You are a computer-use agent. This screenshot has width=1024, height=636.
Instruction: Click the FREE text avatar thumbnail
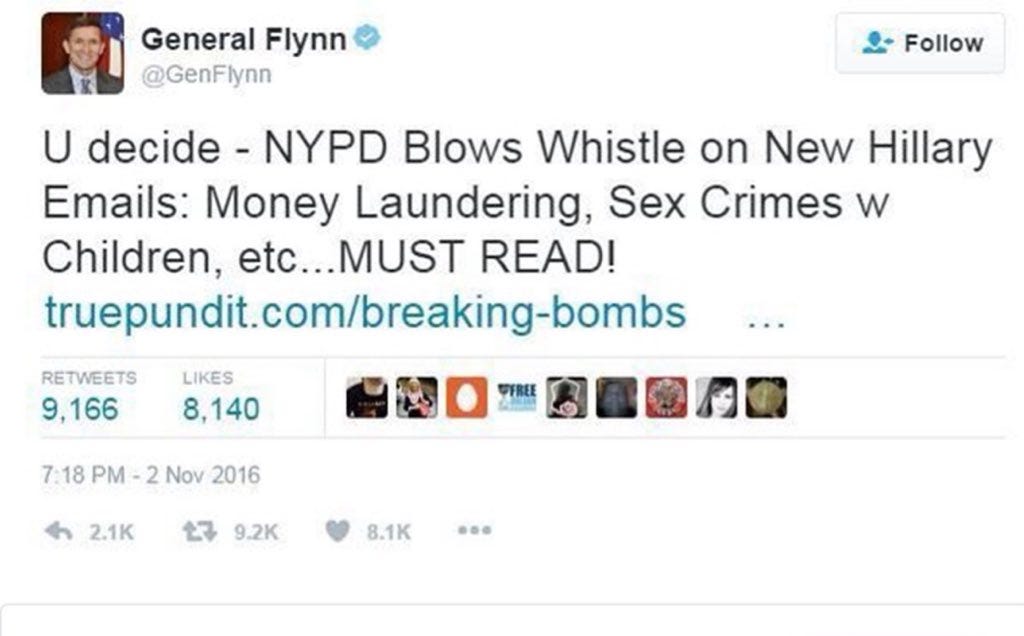coord(517,397)
